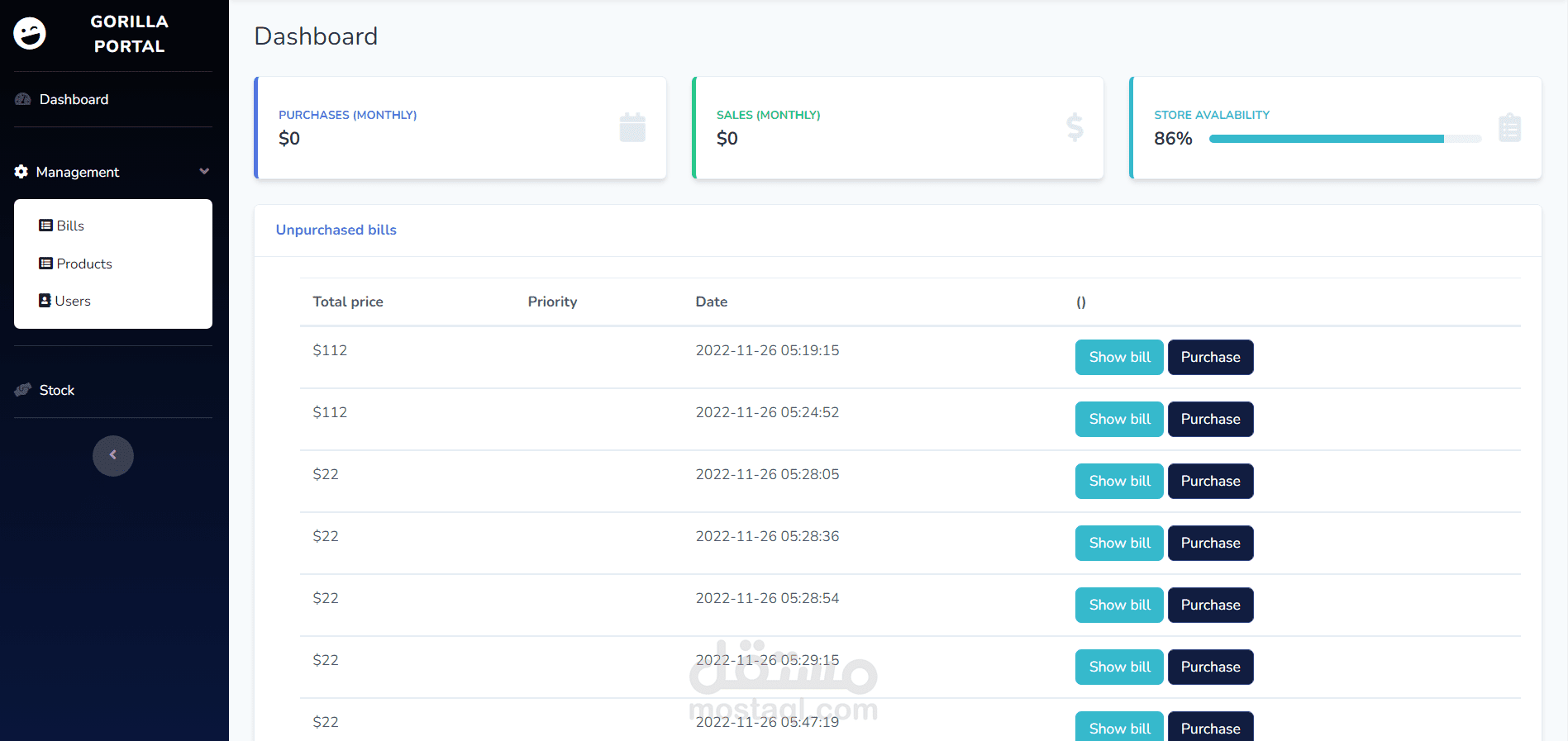Purchase bill dated 2022-11-26 05:28:05
The height and width of the screenshot is (741, 1568).
pos(1210,481)
